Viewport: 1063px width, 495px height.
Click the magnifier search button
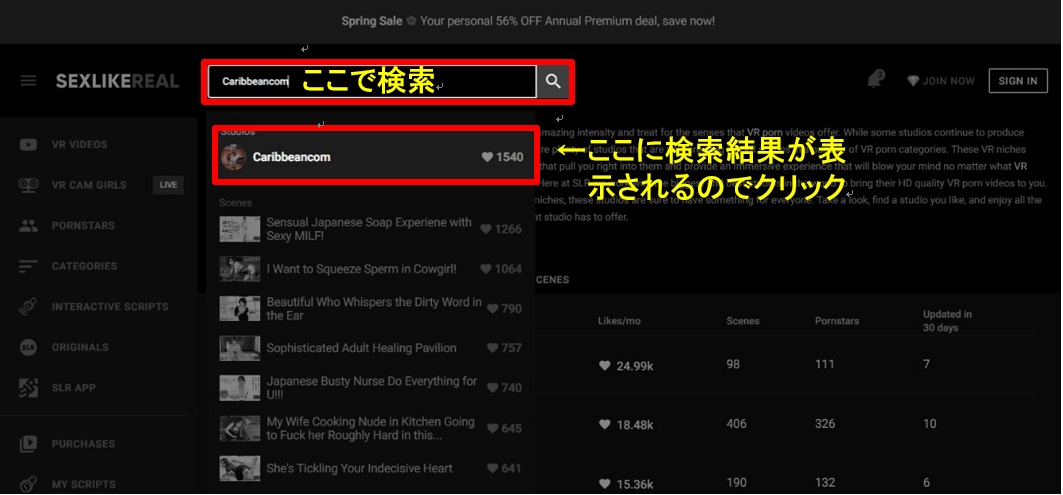click(553, 82)
